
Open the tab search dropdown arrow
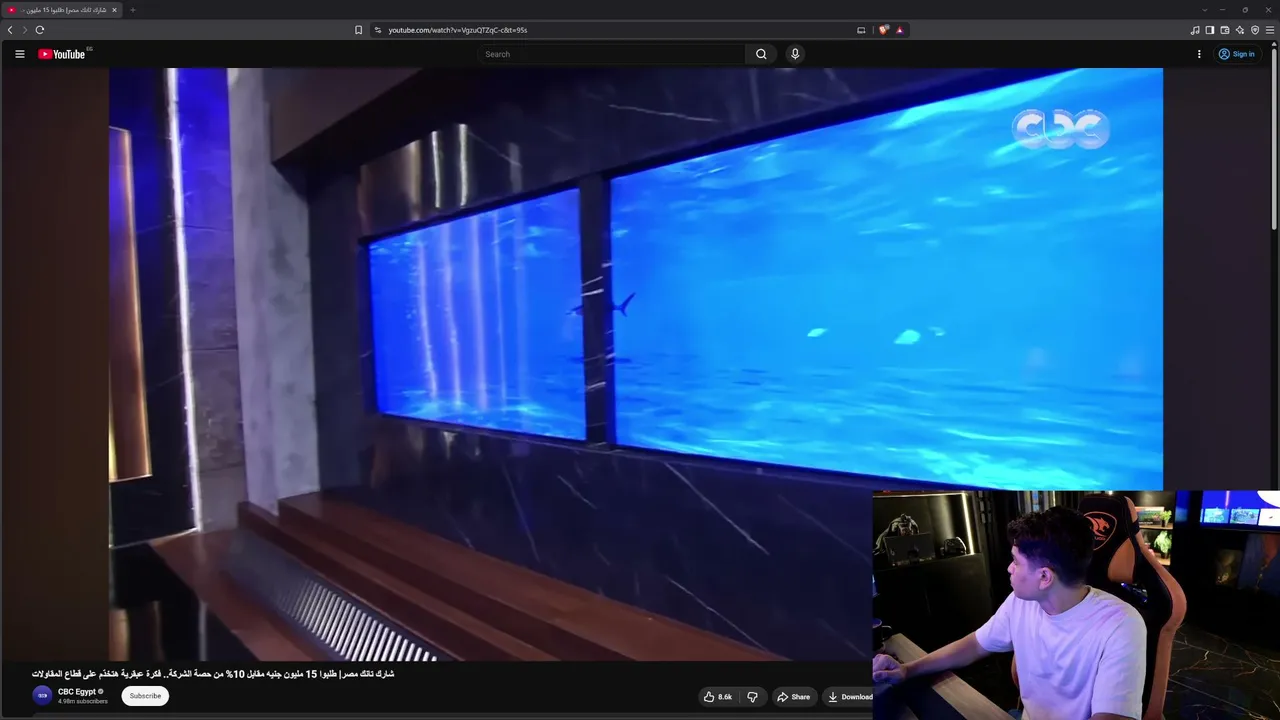point(1204,10)
